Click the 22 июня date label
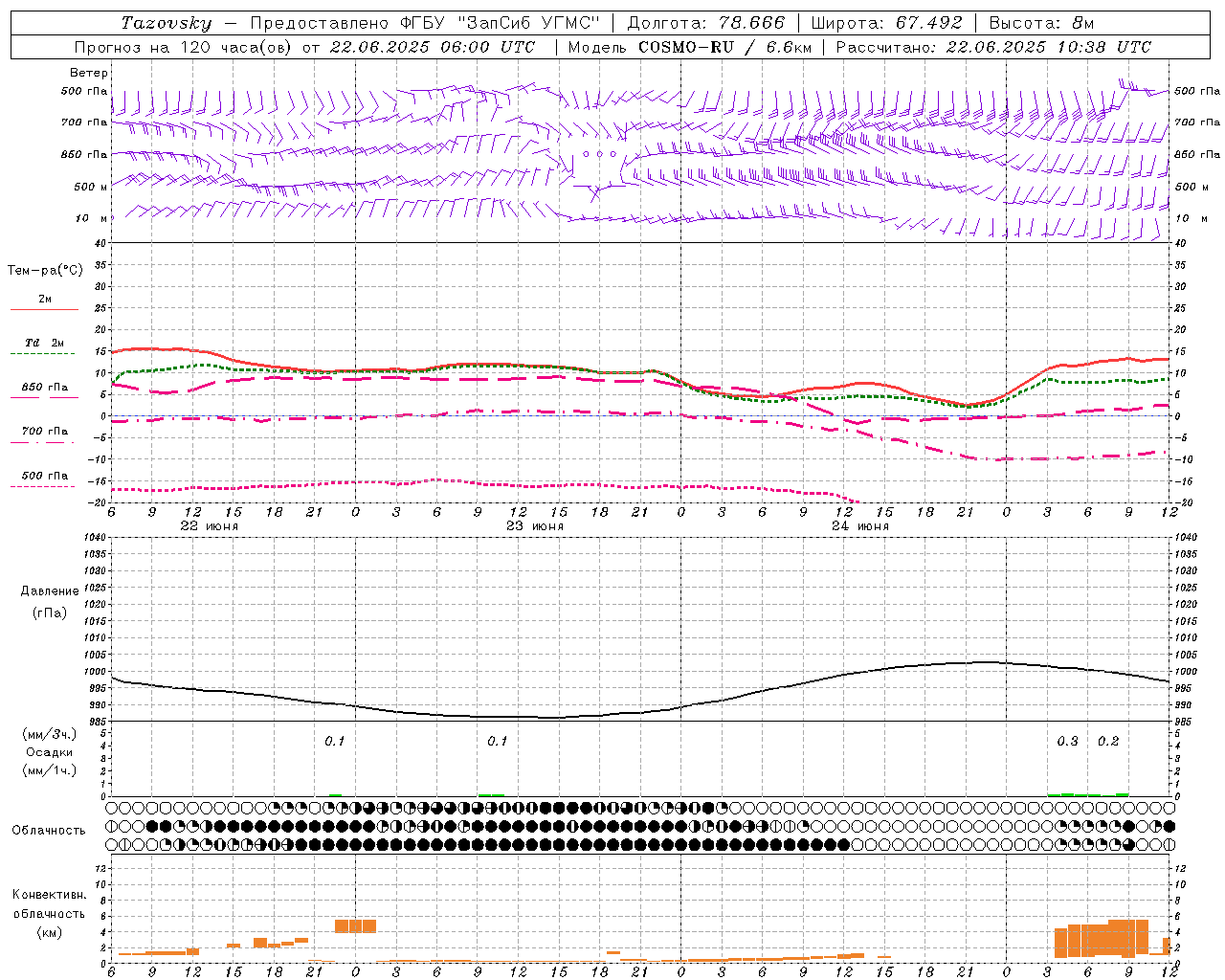 [x=210, y=526]
